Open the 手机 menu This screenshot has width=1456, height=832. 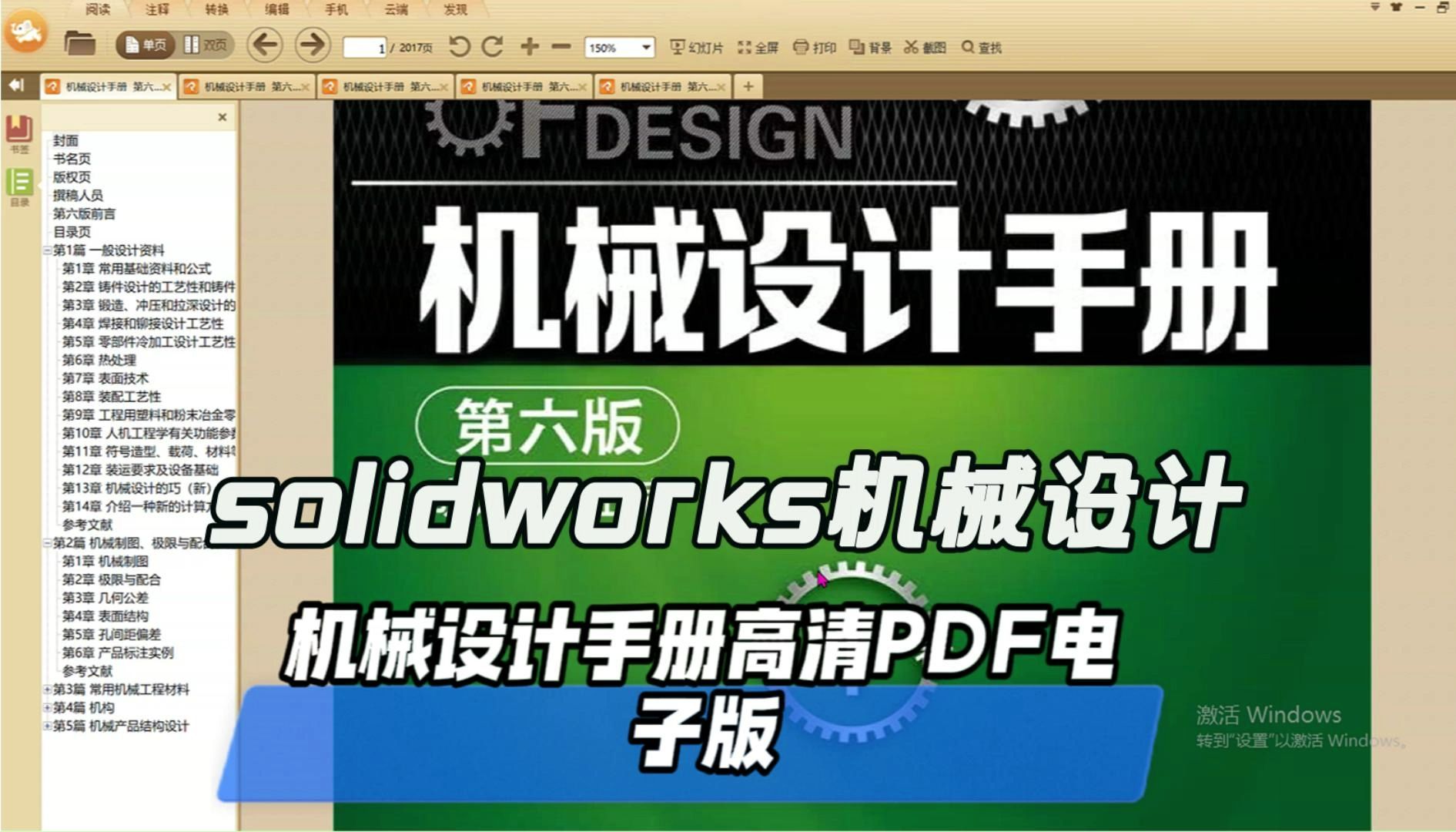coord(336,9)
